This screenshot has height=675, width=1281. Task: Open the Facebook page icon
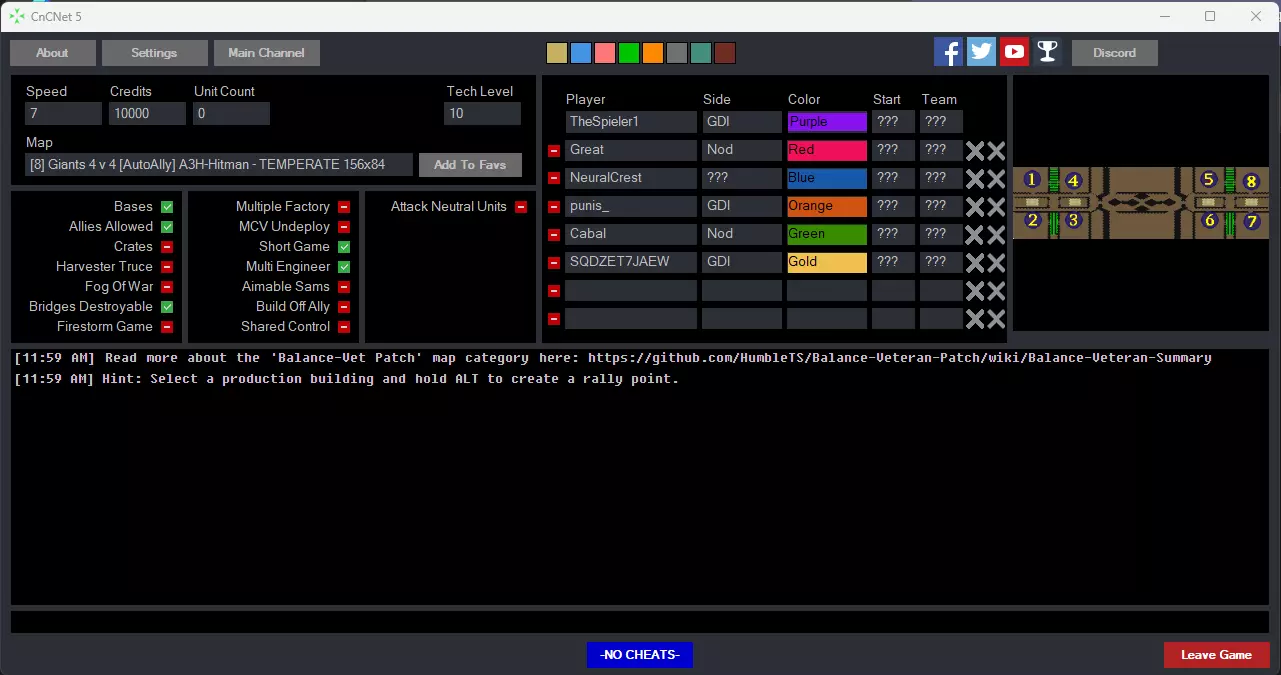coord(948,52)
